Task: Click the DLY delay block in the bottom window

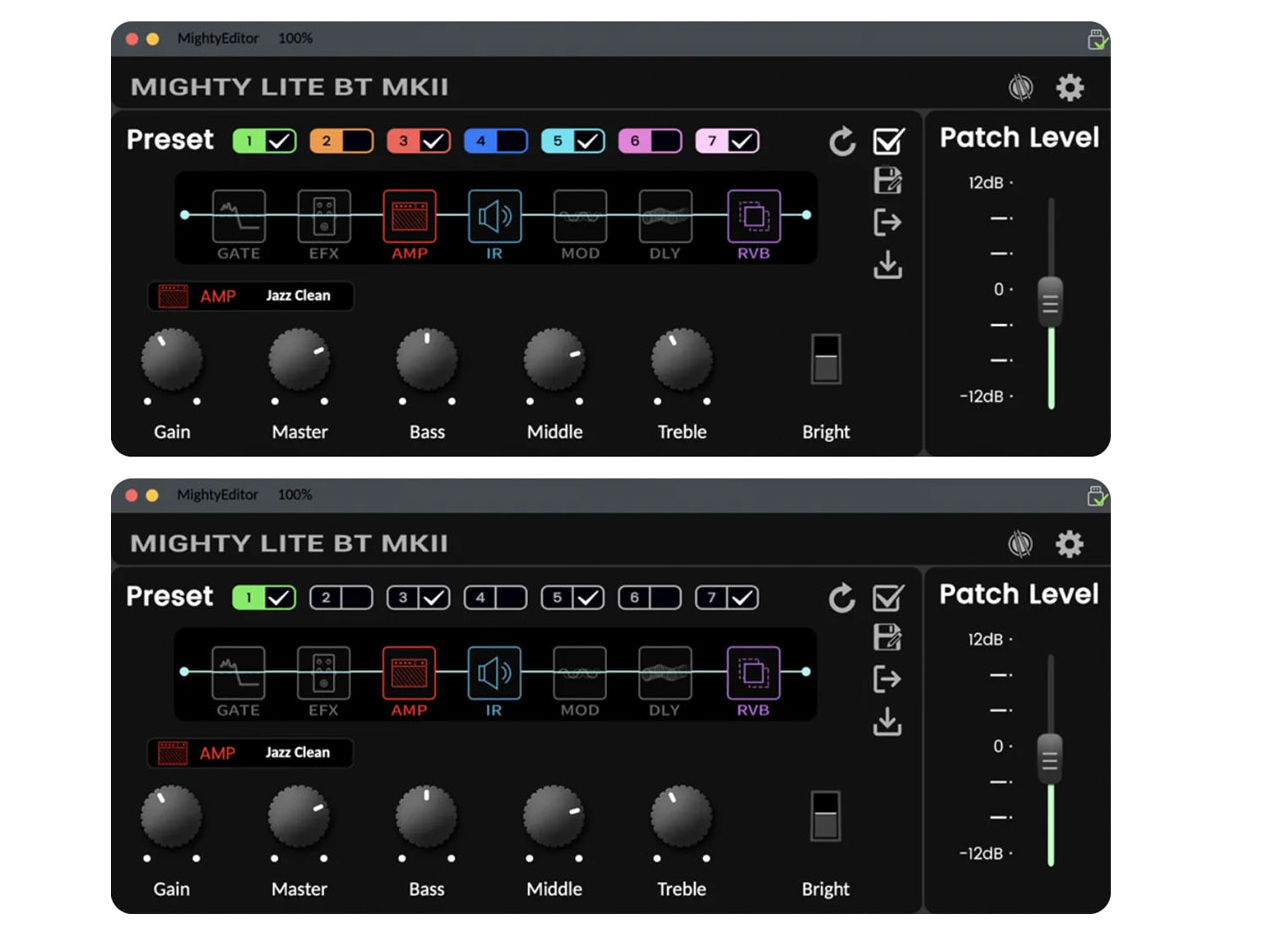Action: [665, 673]
